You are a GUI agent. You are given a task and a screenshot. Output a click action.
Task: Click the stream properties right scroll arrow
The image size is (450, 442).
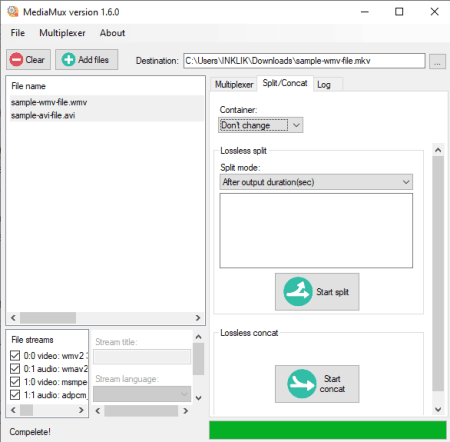pyautogui.click(x=186, y=411)
